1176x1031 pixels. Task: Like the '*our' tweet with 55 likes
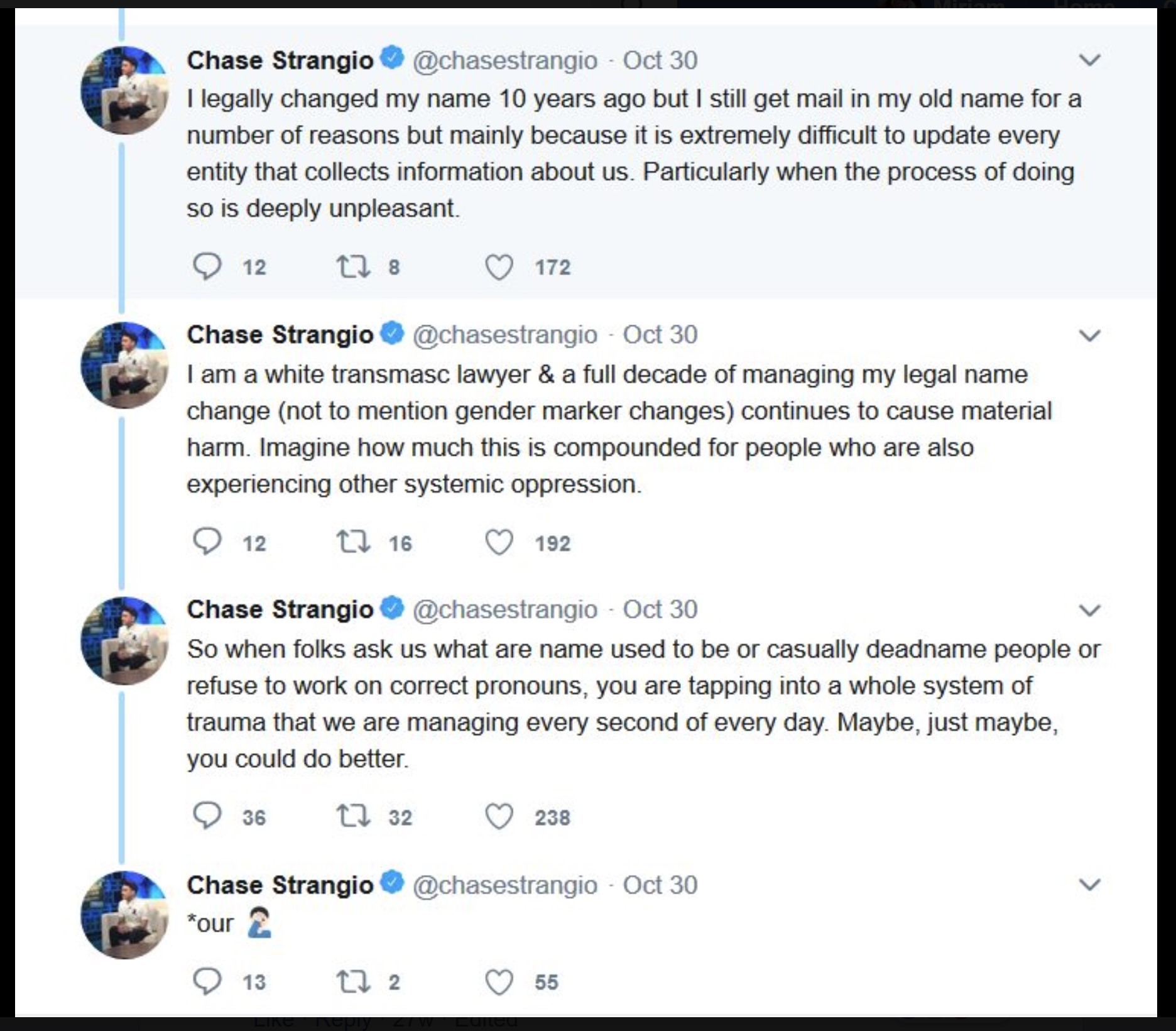(499, 981)
